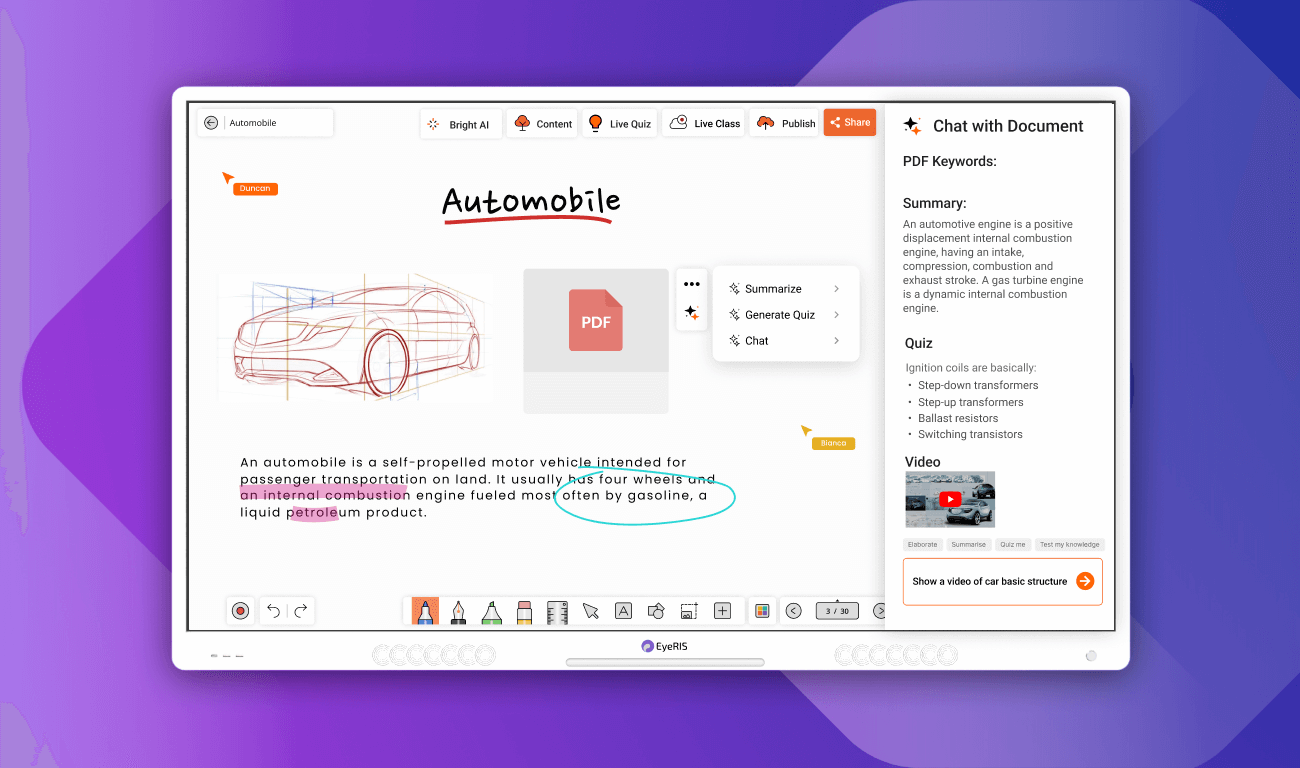Play the YouTube video thumbnail
The height and width of the screenshot is (768, 1300).
[x=950, y=499]
